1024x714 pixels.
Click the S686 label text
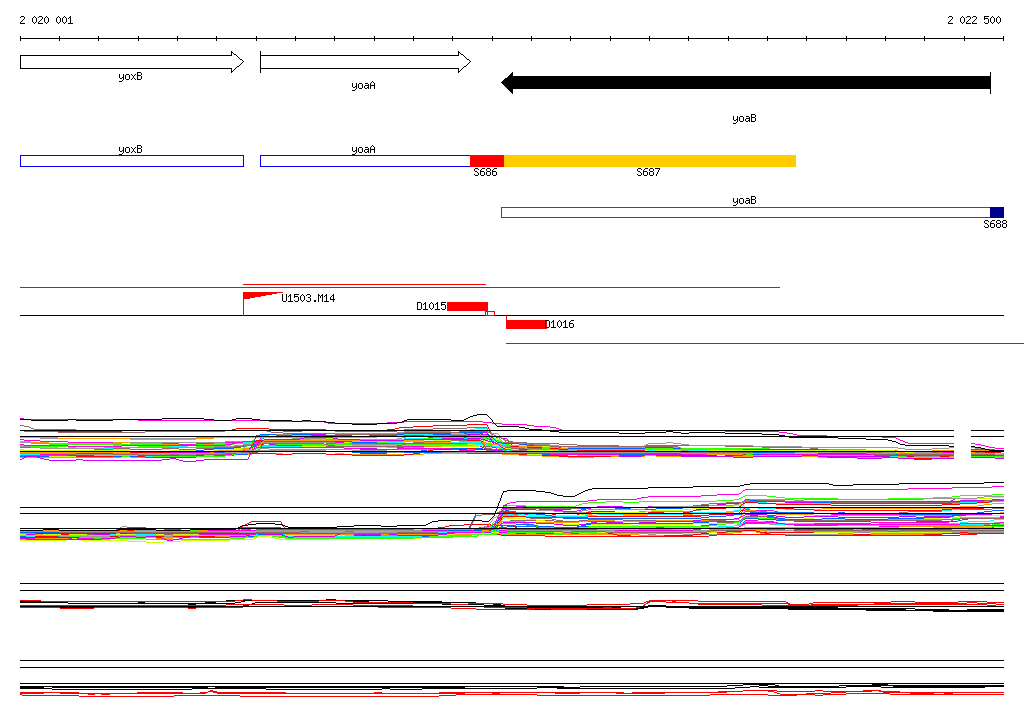coord(485,172)
